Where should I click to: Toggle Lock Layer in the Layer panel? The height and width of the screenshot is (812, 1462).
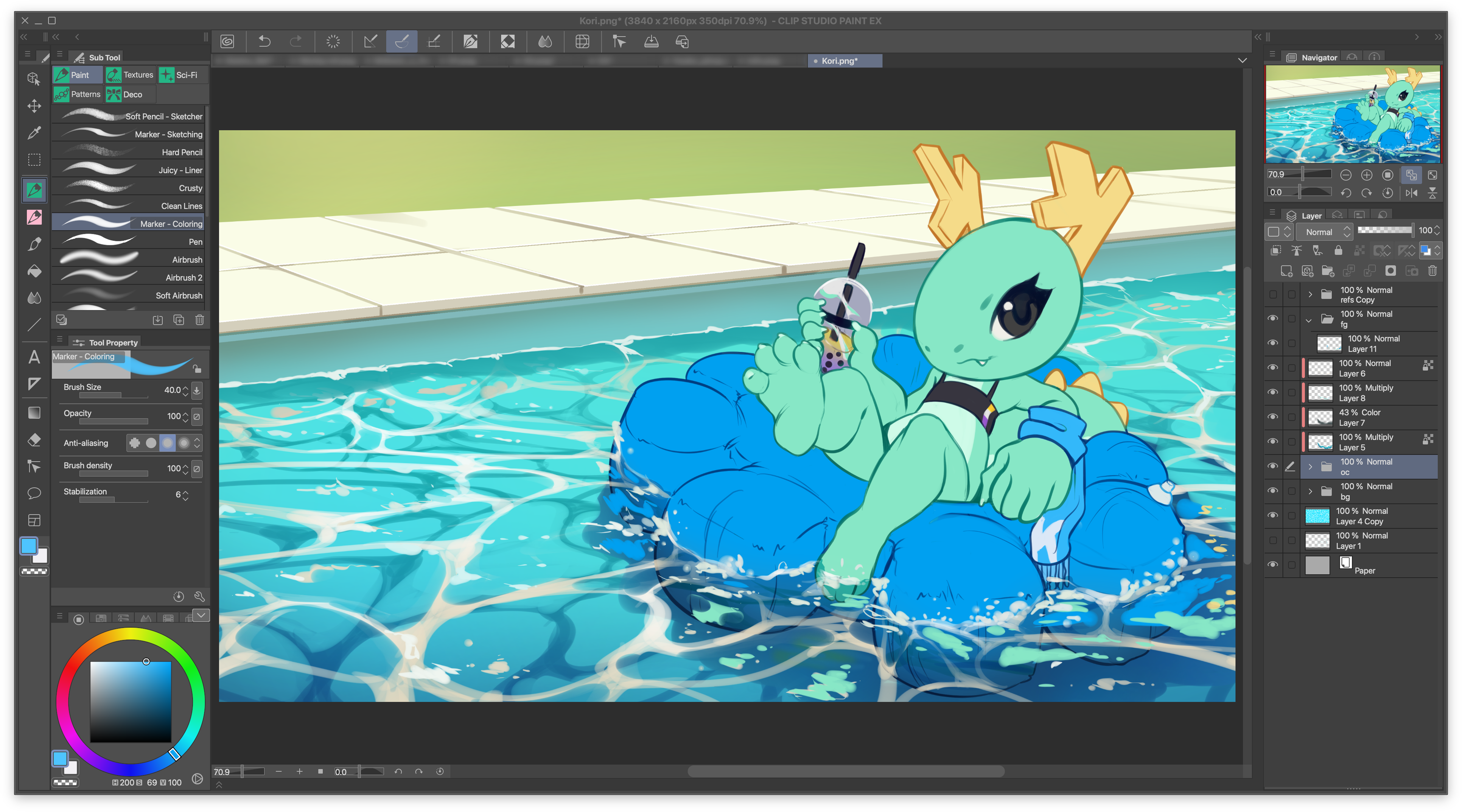[1338, 250]
